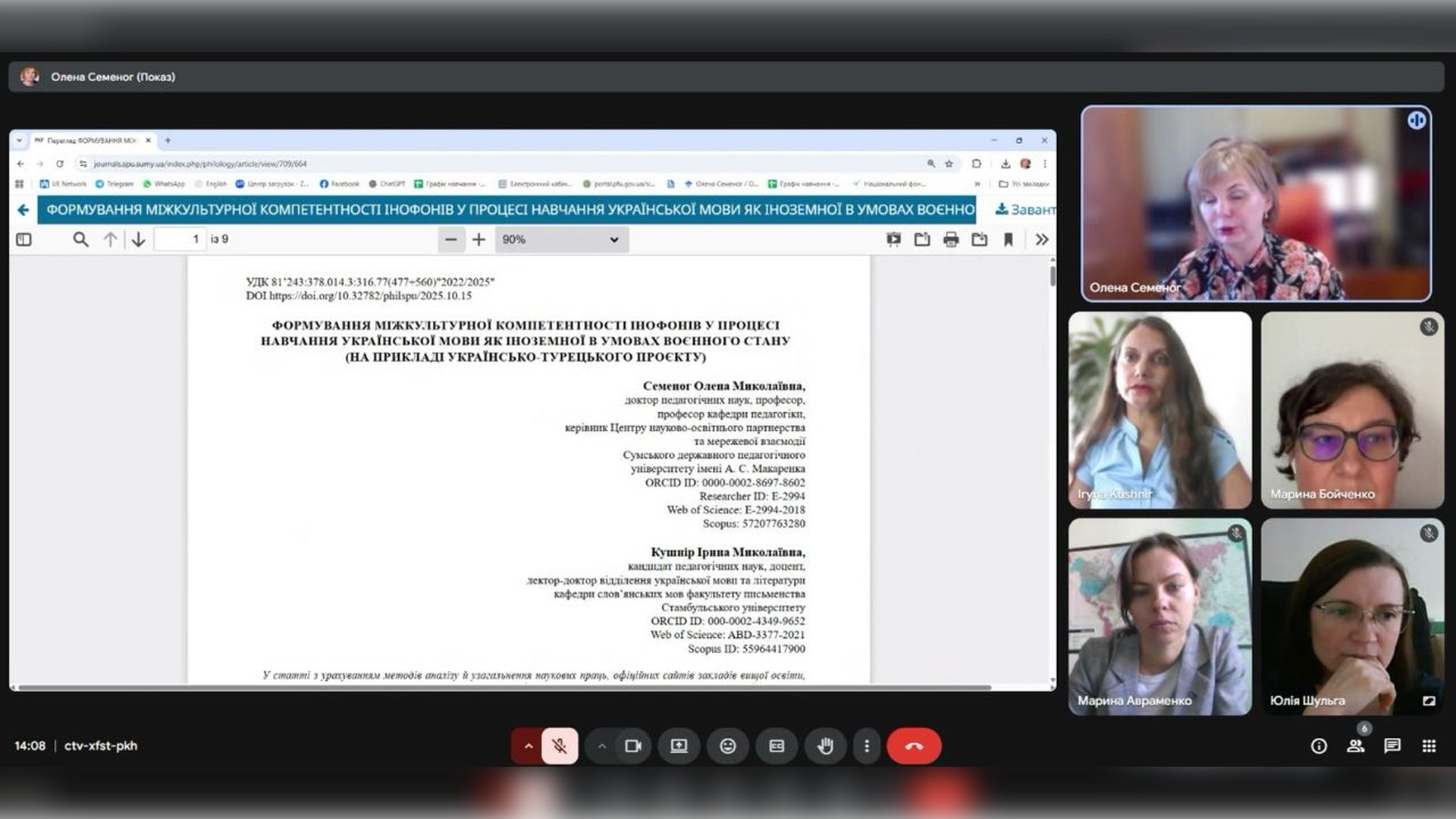Expand audio settings chevron

pos(528,746)
